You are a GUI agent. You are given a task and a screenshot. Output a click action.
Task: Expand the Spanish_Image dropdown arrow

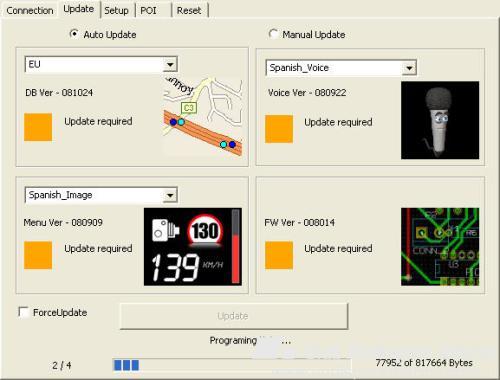point(170,195)
